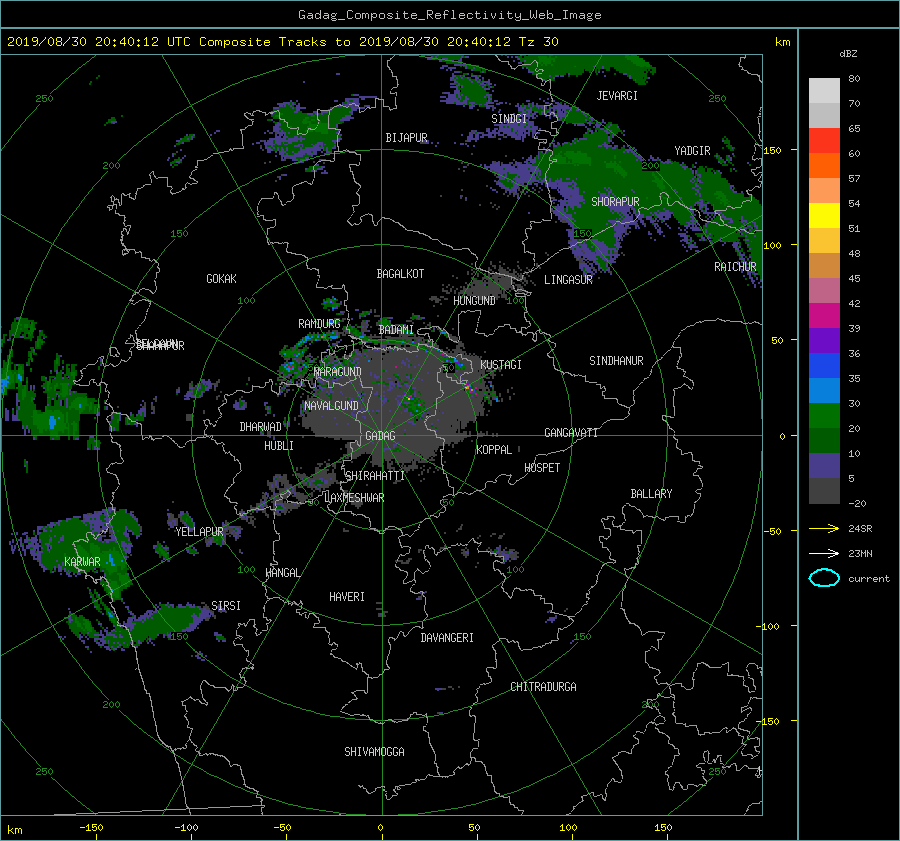Screen dimensions: 900x841
Task: Click the HANGAL city label
Action: (x=282, y=573)
